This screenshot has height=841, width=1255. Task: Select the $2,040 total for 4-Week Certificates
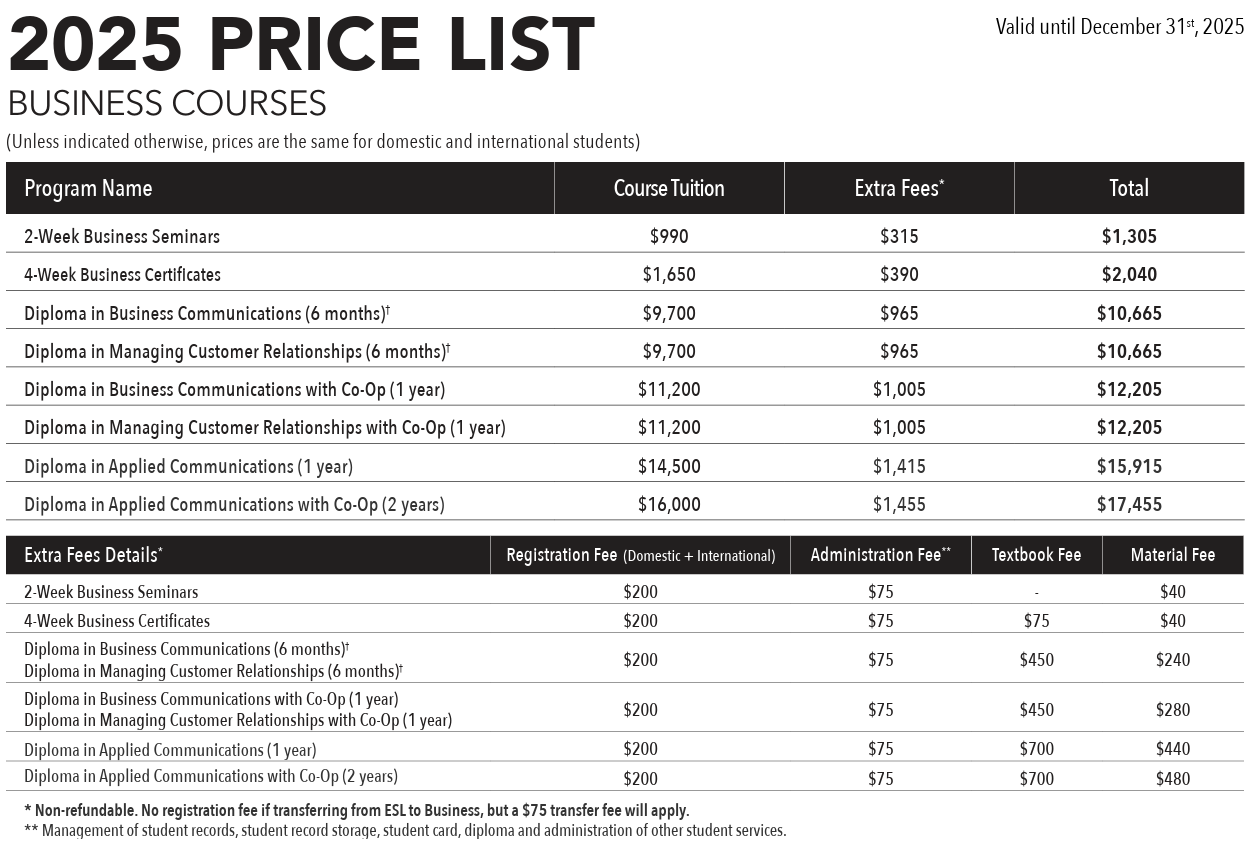pos(1129,275)
